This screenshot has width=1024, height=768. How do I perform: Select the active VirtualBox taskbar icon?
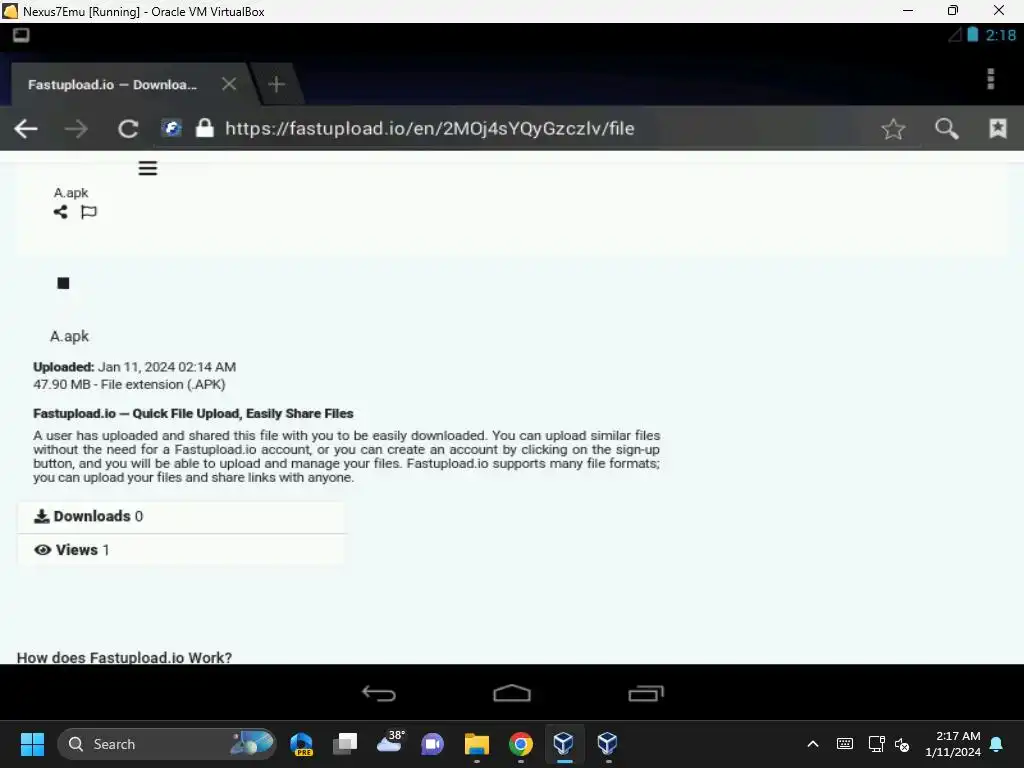click(564, 743)
